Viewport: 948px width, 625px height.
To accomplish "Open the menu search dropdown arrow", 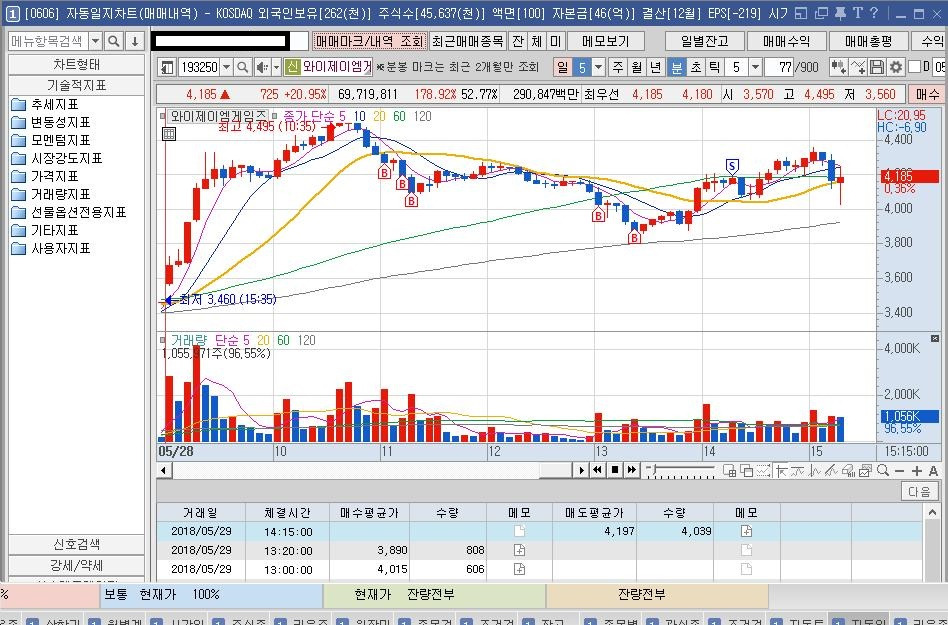I will (96, 41).
